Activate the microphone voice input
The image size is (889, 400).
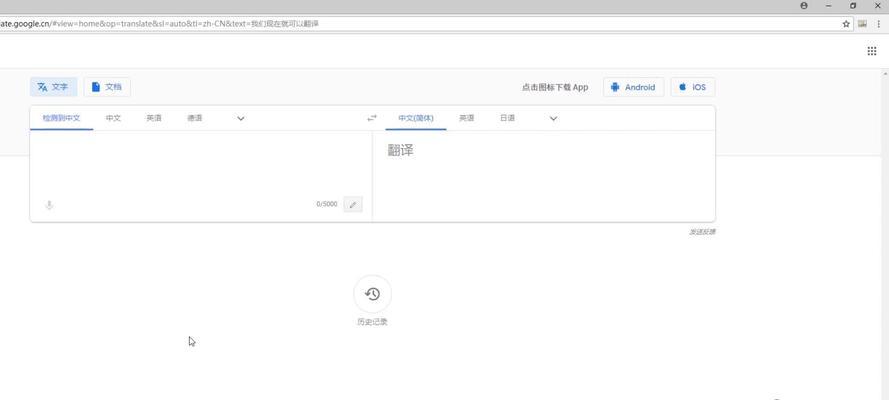tap(49, 205)
